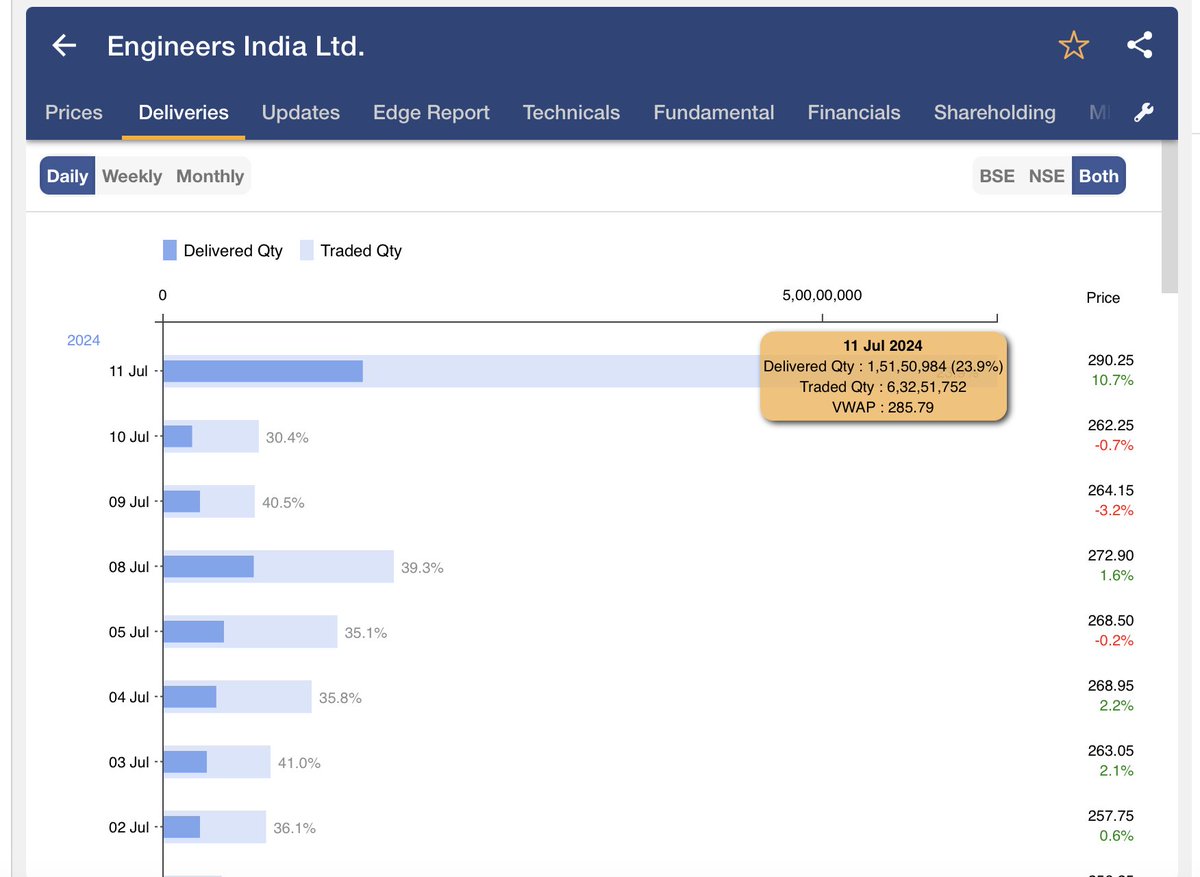This screenshot has height=877, width=1200.
Task: Toggle the Delivered Qty legend swatch
Action: coord(170,250)
